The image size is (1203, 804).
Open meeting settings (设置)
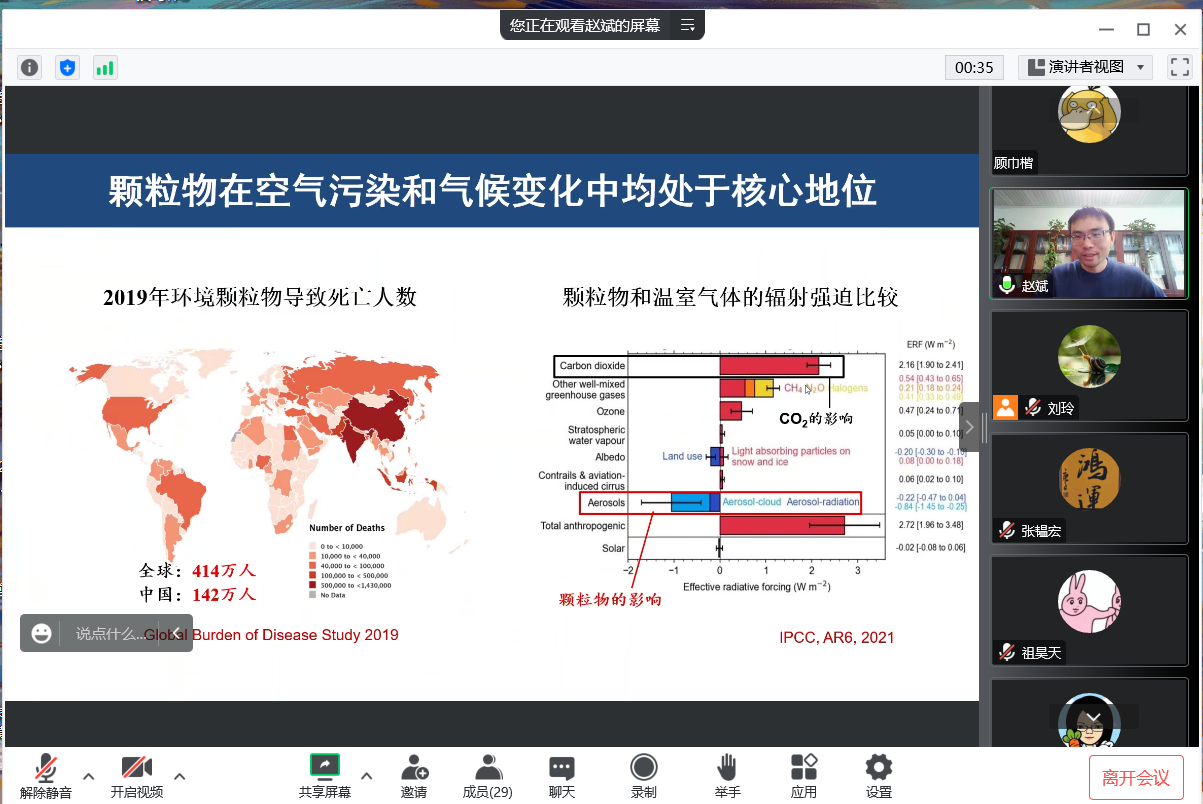(878, 776)
